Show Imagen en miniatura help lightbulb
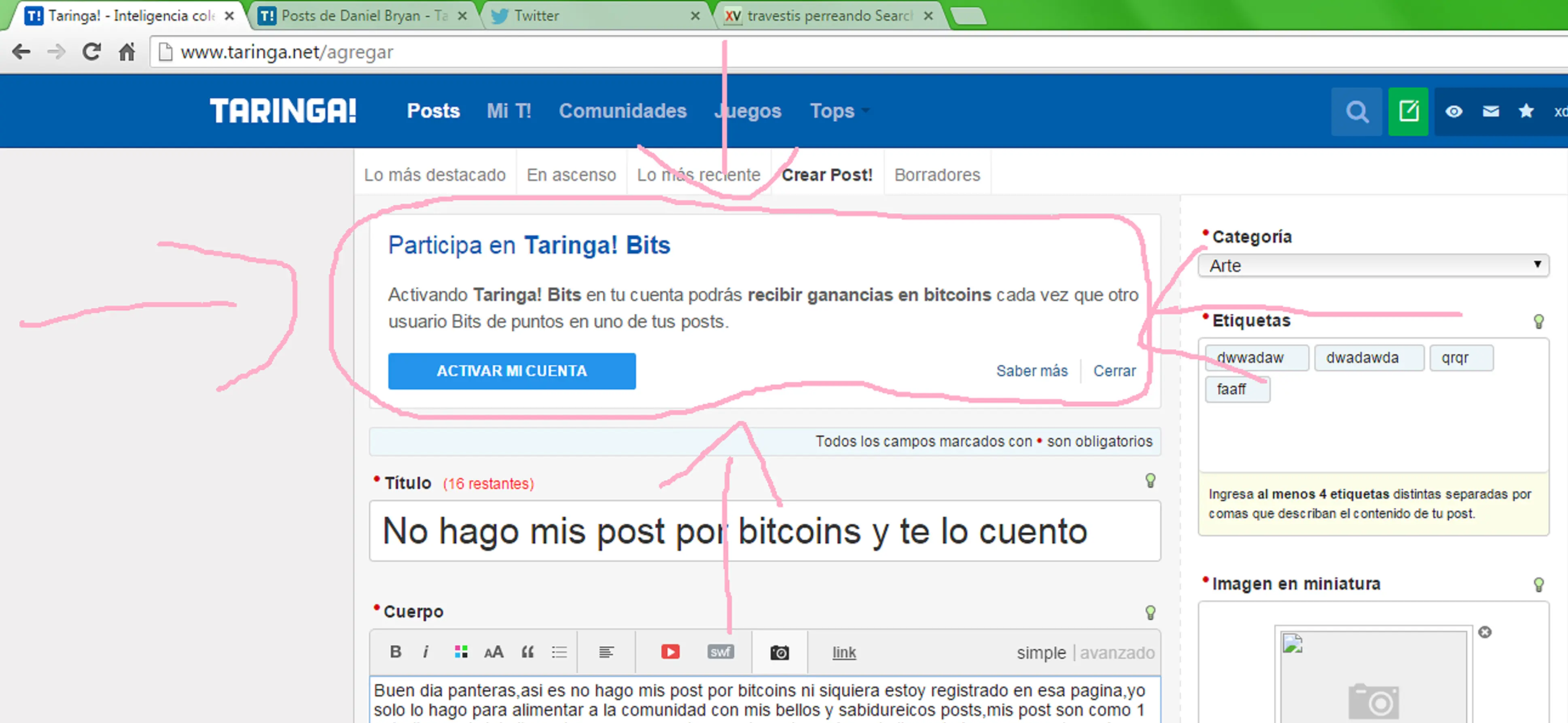This screenshot has height=723, width=1568. (1538, 584)
